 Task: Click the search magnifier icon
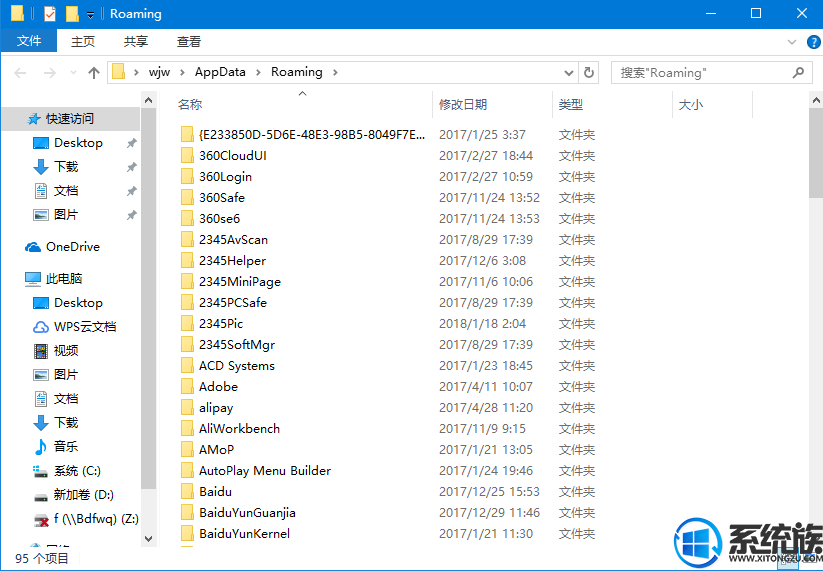798,72
